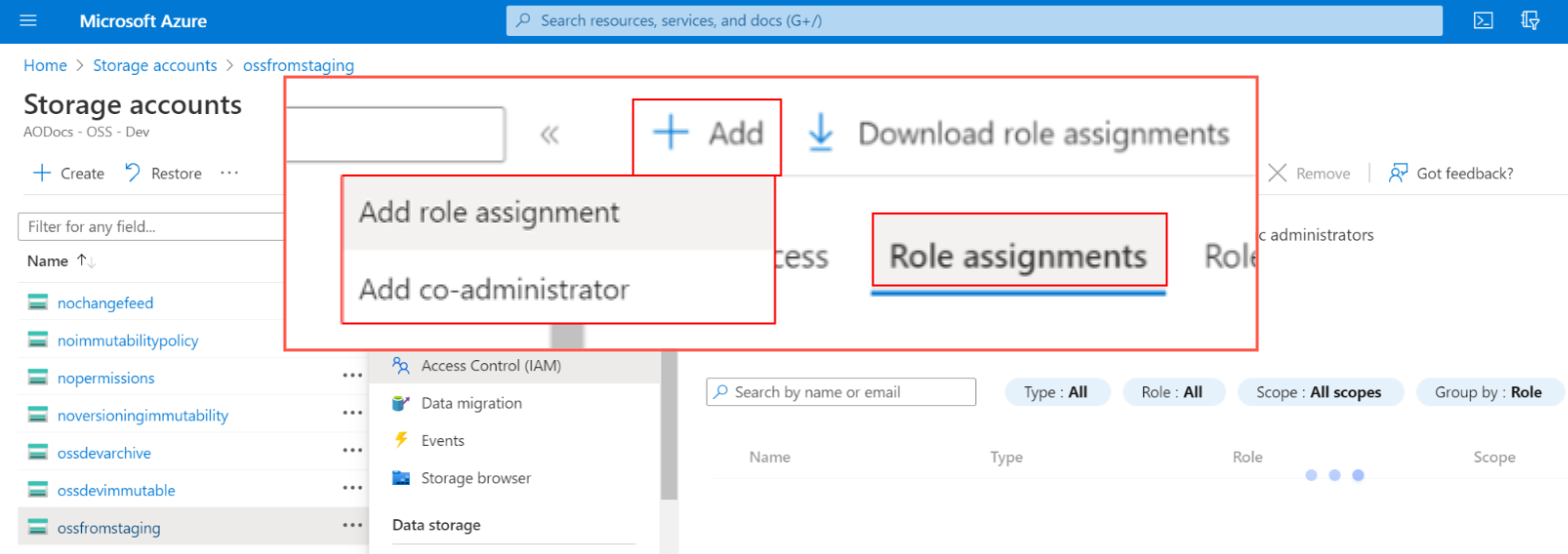Screen dimensions: 1568x554
Task: Click the plus Add button in toolbar
Action: pos(708,134)
